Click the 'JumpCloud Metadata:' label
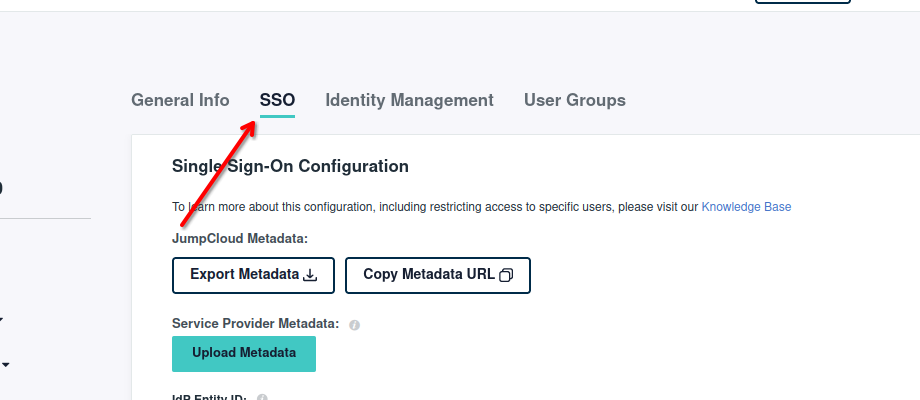This screenshot has height=400, width=920. click(240, 239)
